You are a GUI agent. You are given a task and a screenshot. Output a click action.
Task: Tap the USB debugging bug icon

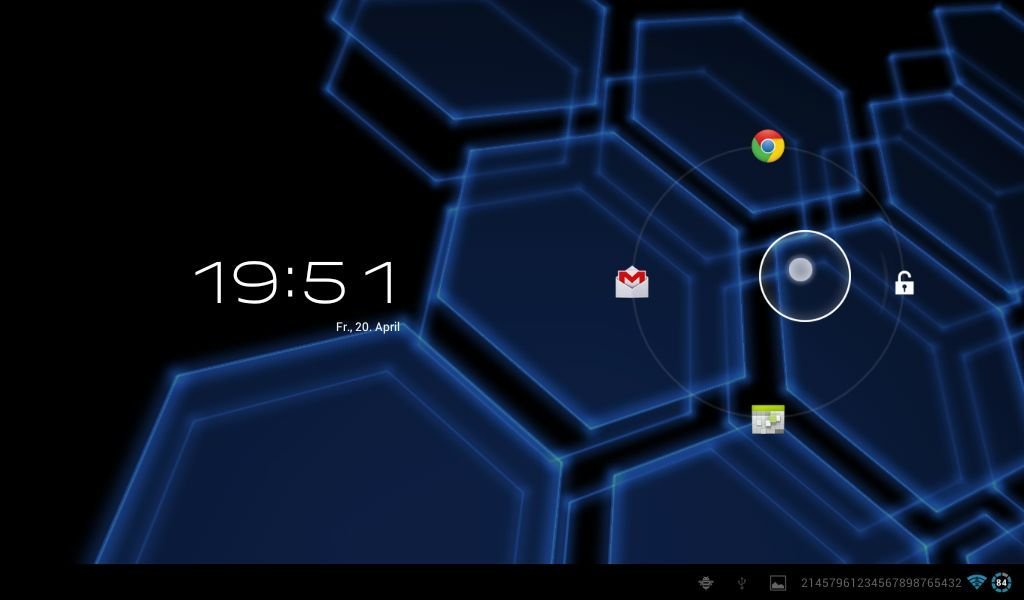pos(706,582)
